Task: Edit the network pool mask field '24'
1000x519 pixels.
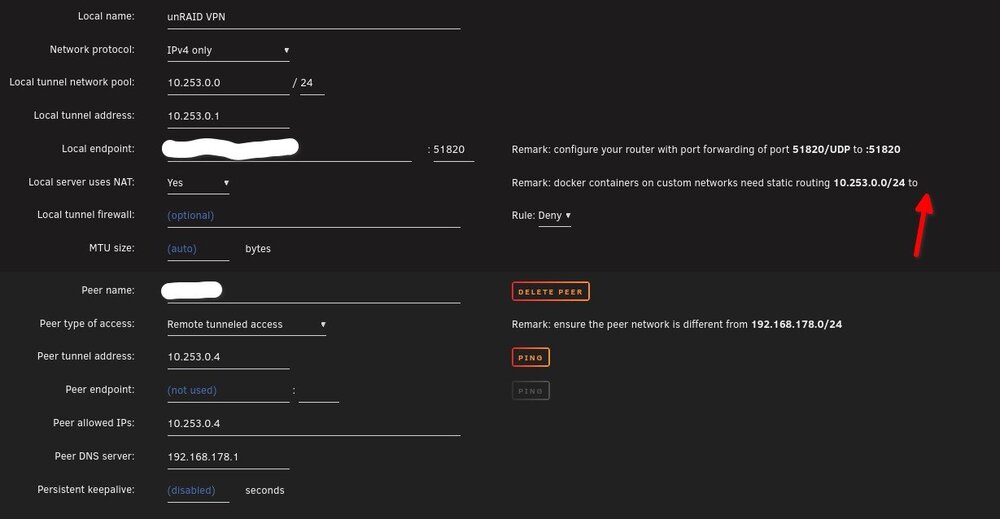Action: pos(312,83)
